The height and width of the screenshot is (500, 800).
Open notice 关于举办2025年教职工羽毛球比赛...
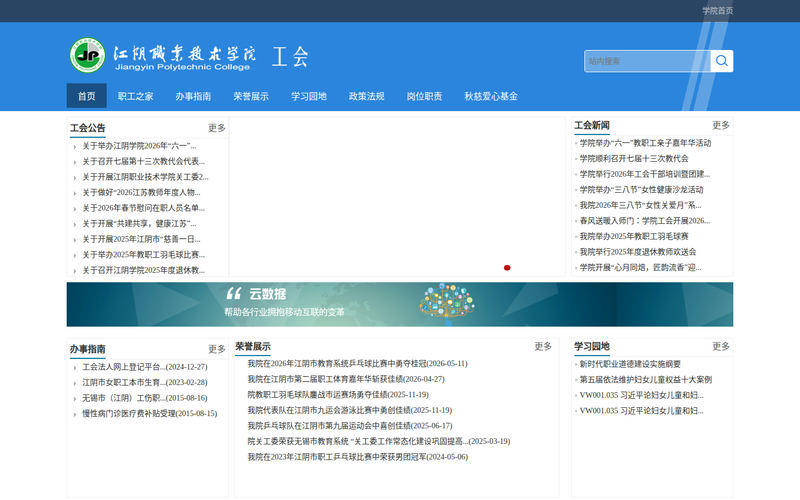coord(143,255)
